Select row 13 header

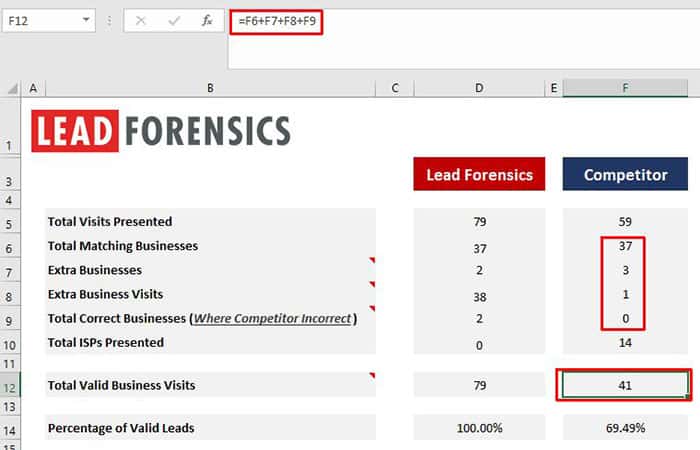click(x=10, y=406)
